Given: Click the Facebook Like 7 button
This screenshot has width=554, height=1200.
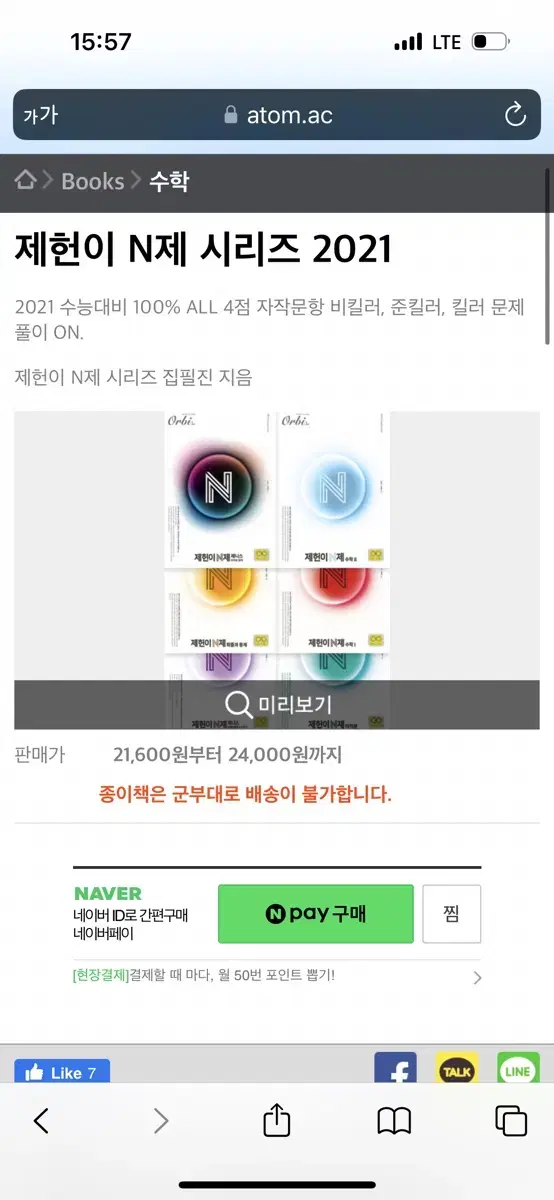Looking at the screenshot, I should 62,1072.
